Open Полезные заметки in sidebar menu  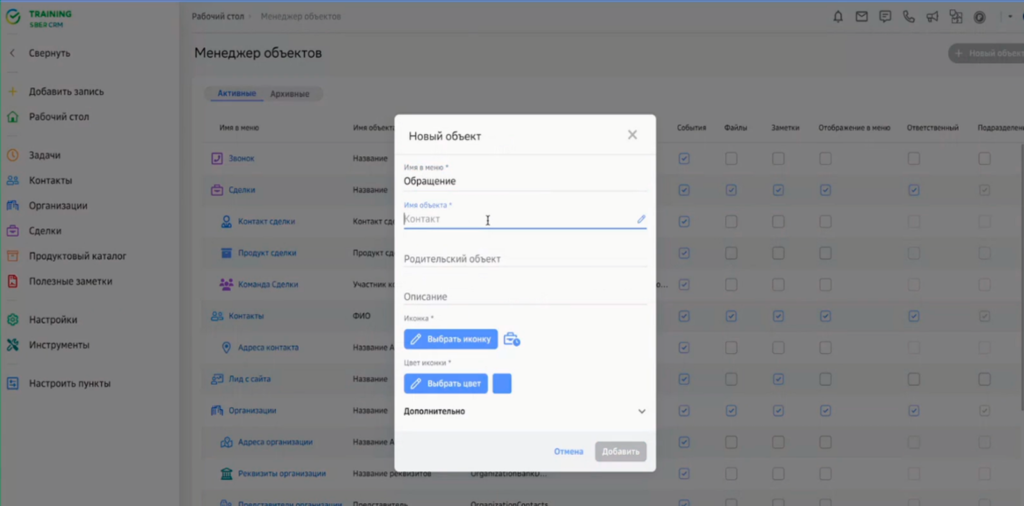(x=71, y=281)
